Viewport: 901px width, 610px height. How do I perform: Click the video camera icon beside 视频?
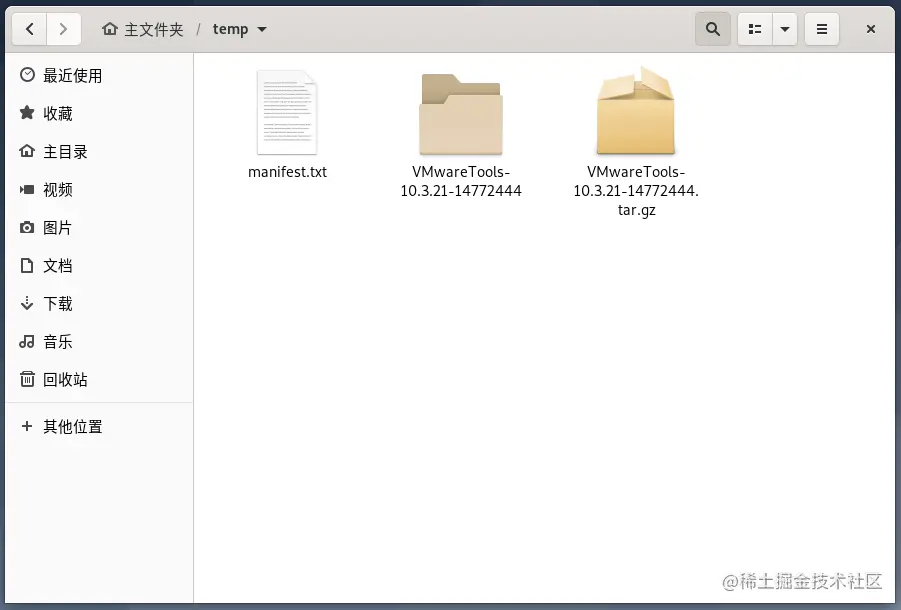(27, 189)
